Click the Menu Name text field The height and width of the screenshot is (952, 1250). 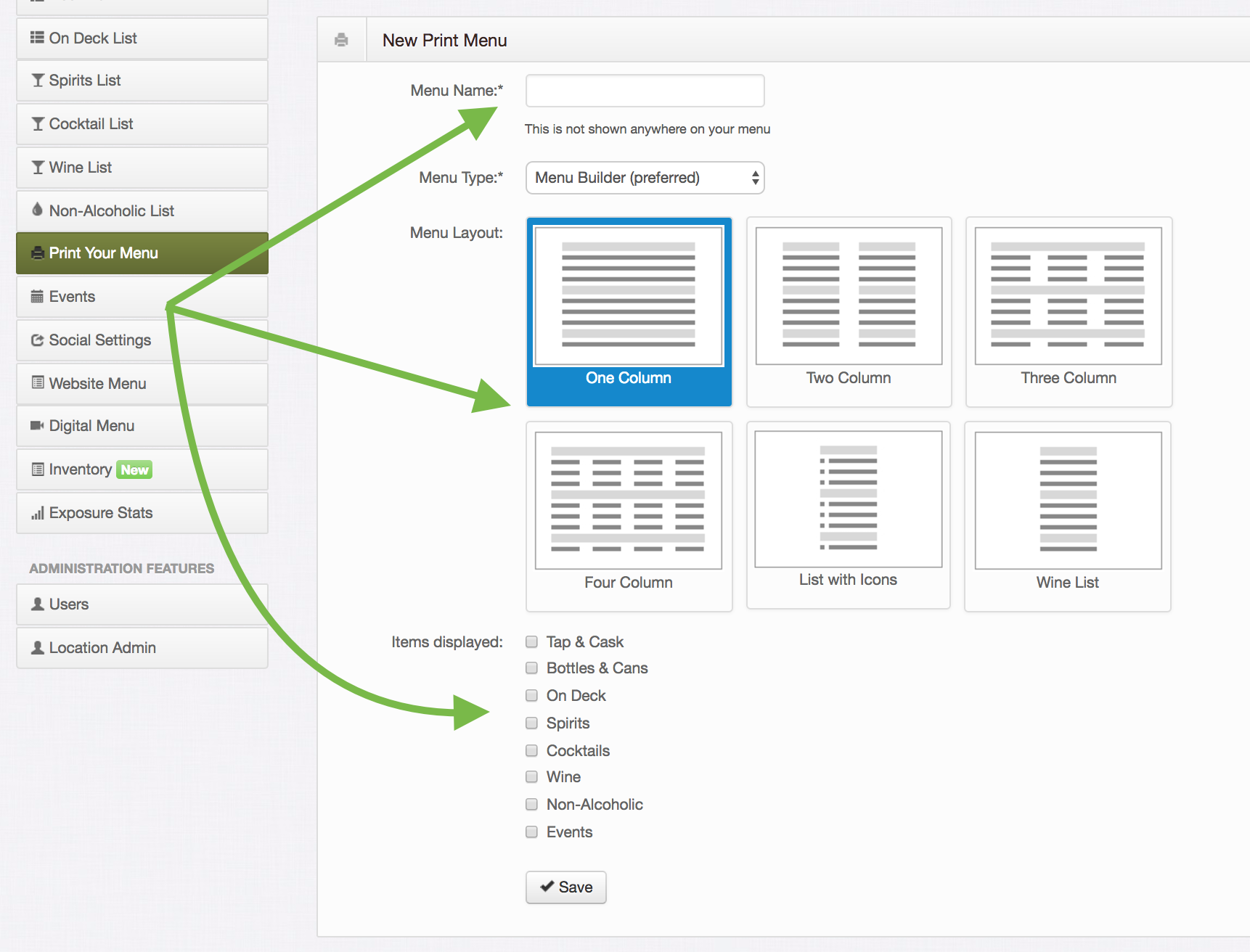point(645,91)
